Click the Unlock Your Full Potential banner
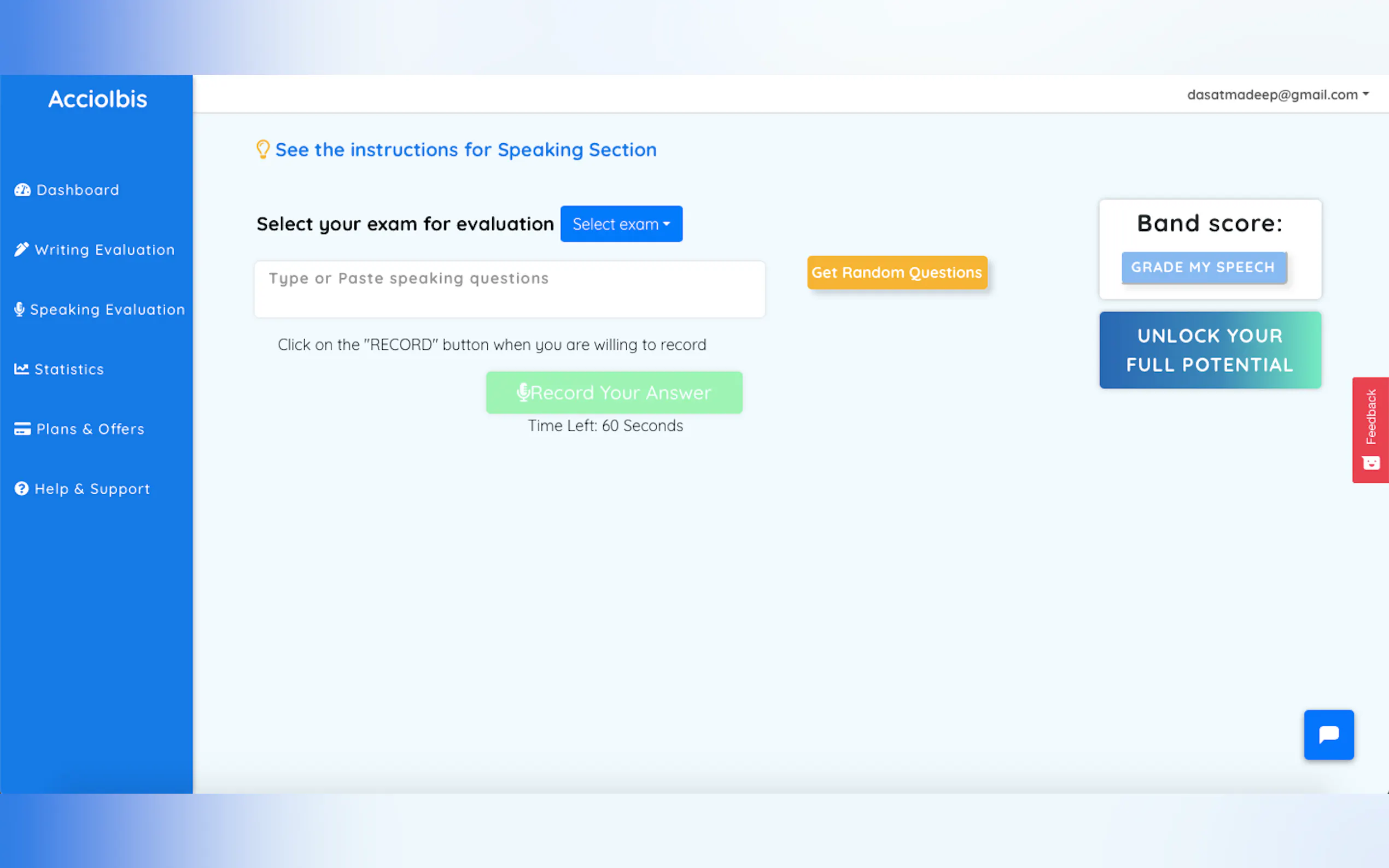The height and width of the screenshot is (868, 1389). (1210, 350)
